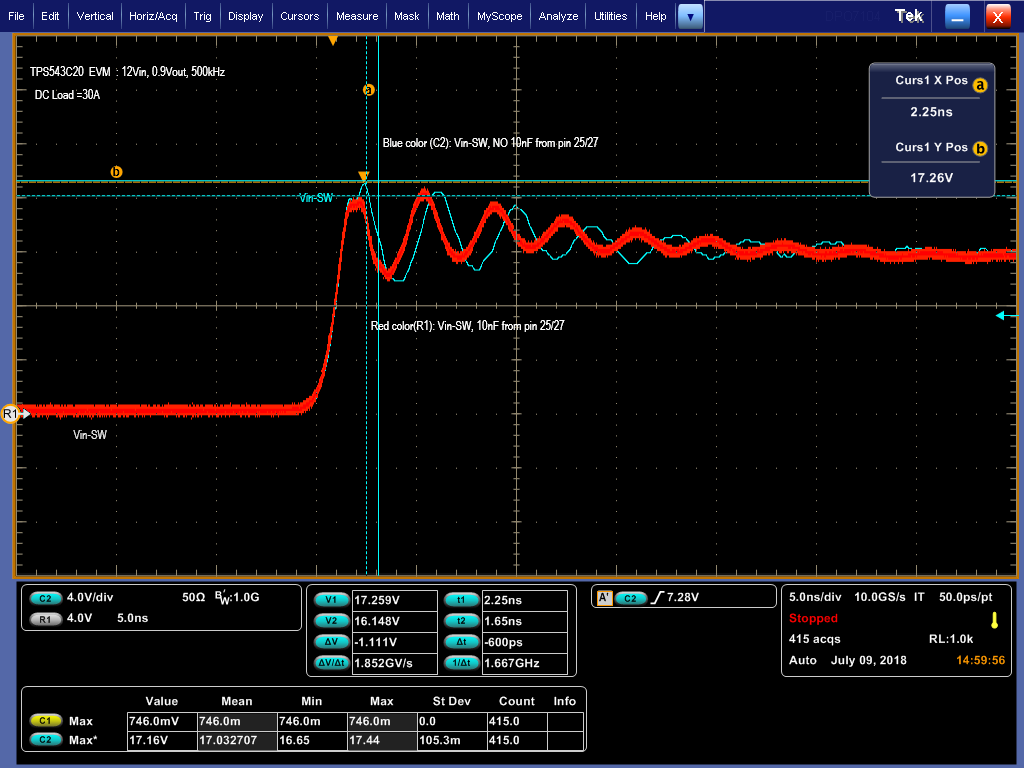Click the 7.28V trigger level readout
Image resolution: width=1024 pixels, height=768 pixels.
[x=682, y=598]
